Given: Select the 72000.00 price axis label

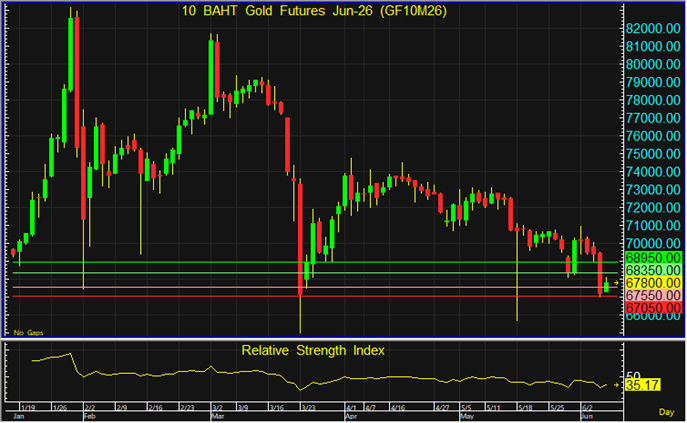Looking at the screenshot, I should (x=653, y=208).
